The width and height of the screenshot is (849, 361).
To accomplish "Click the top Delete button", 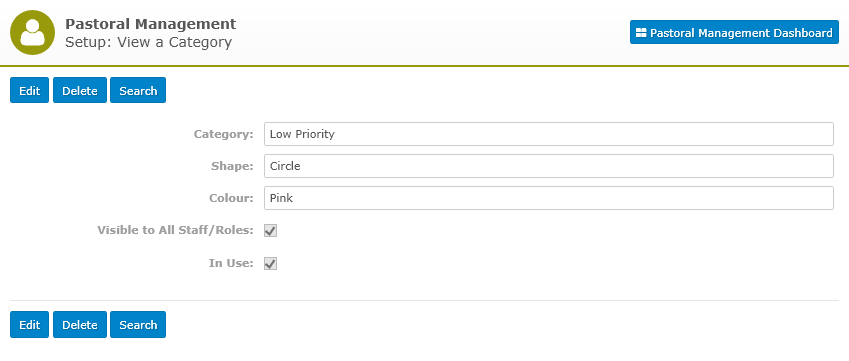I will (x=80, y=90).
